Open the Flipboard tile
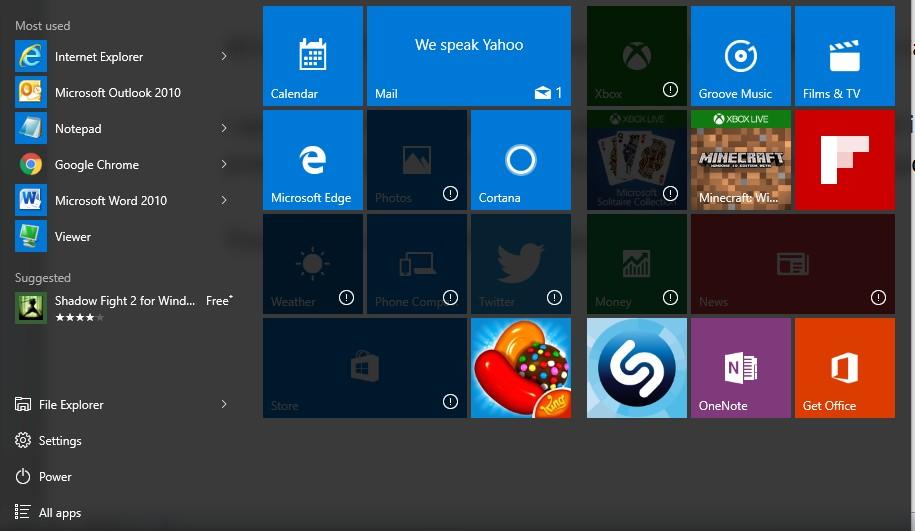 click(844, 160)
